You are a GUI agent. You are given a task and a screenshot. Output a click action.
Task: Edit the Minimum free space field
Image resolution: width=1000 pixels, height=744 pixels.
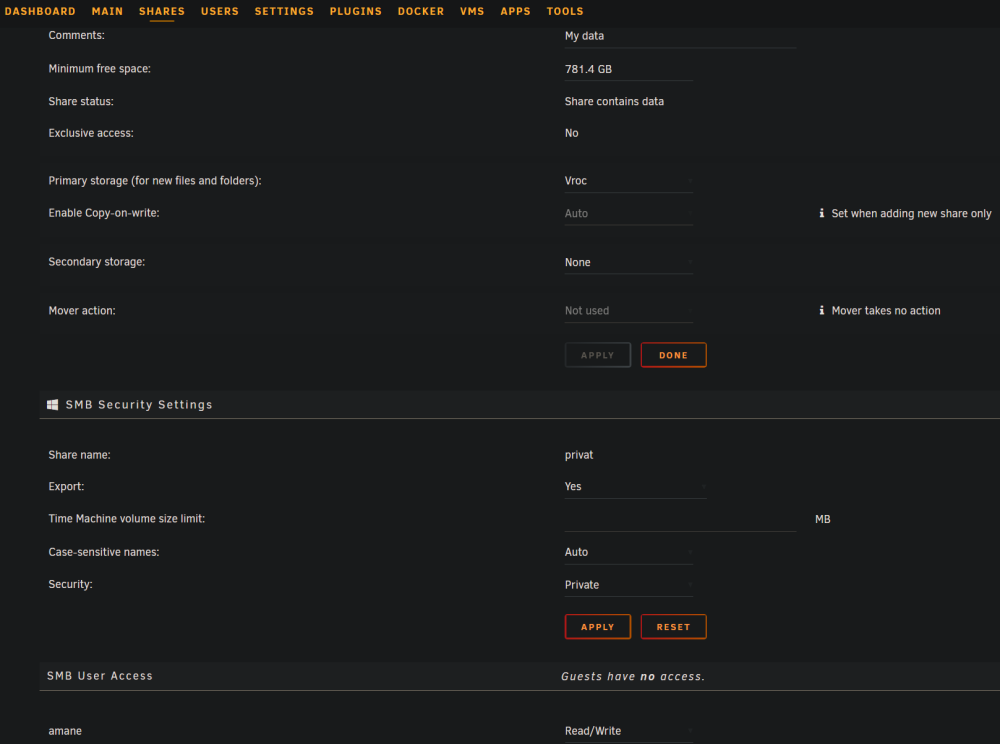pos(628,69)
